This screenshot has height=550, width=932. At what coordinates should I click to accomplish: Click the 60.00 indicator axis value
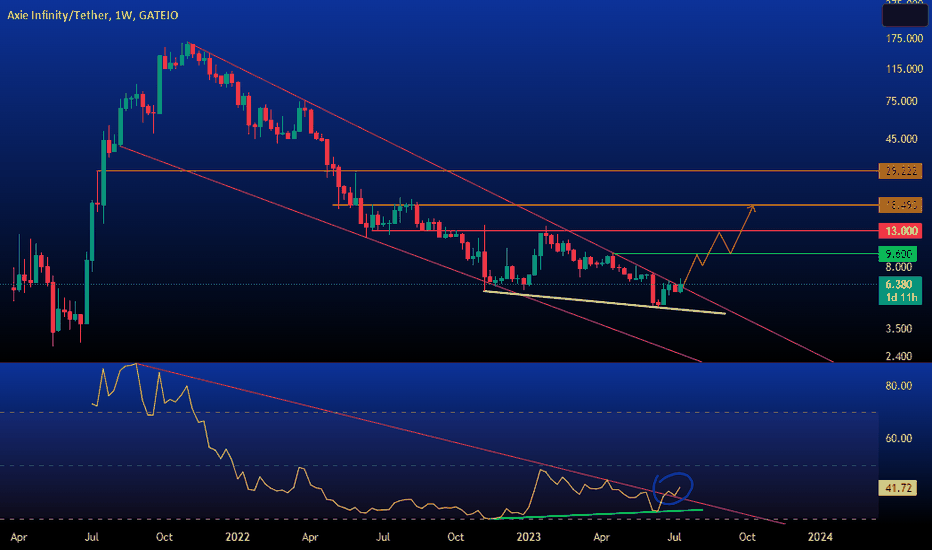898,438
